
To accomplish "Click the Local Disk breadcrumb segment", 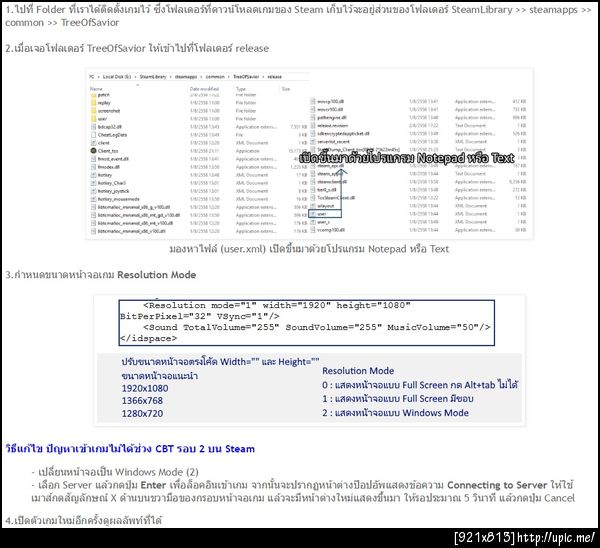I will (117, 77).
